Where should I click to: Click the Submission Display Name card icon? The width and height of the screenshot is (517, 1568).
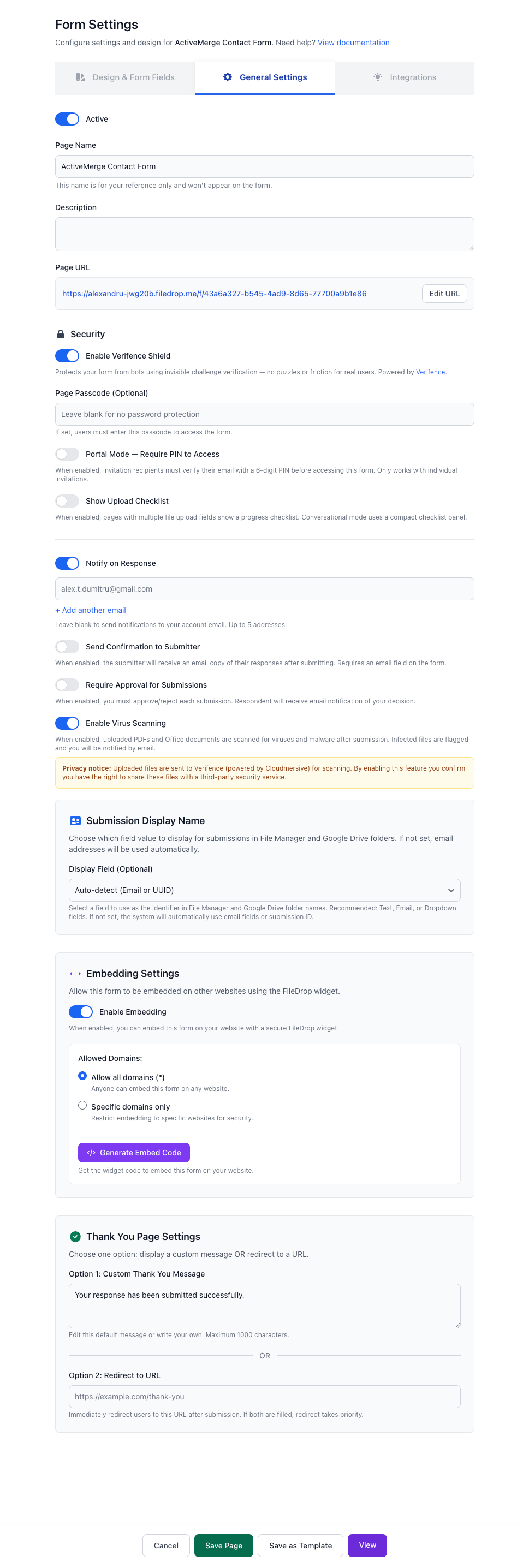point(75,820)
